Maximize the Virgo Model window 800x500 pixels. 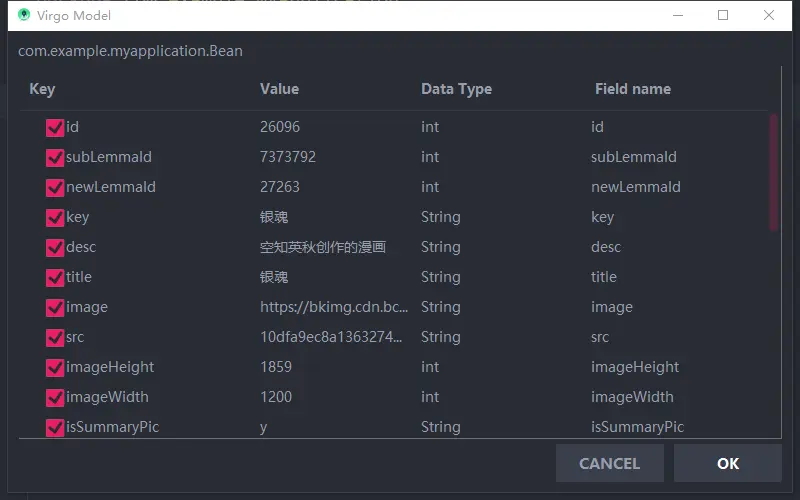[723, 15]
